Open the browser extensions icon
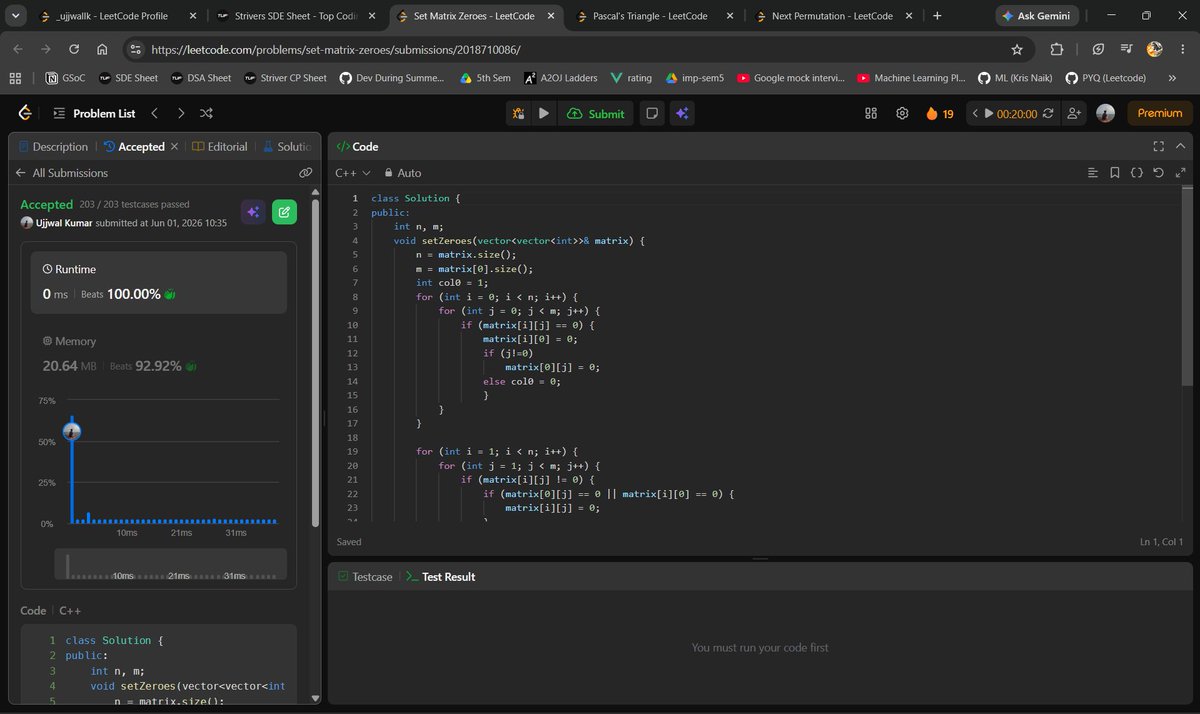The width and height of the screenshot is (1200, 714). point(1057,49)
